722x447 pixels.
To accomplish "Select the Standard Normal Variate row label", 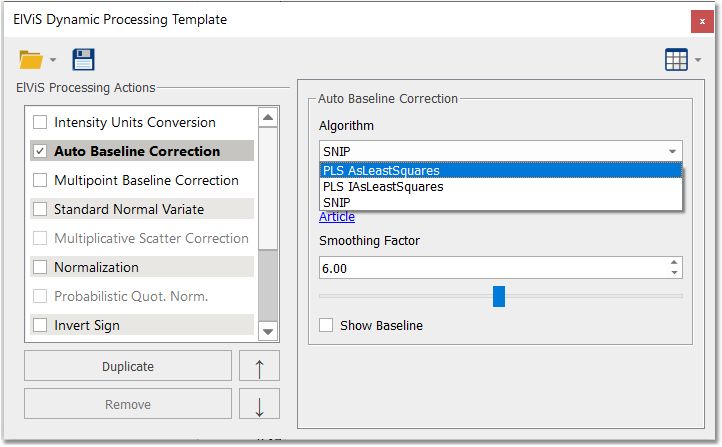I will (129, 209).
